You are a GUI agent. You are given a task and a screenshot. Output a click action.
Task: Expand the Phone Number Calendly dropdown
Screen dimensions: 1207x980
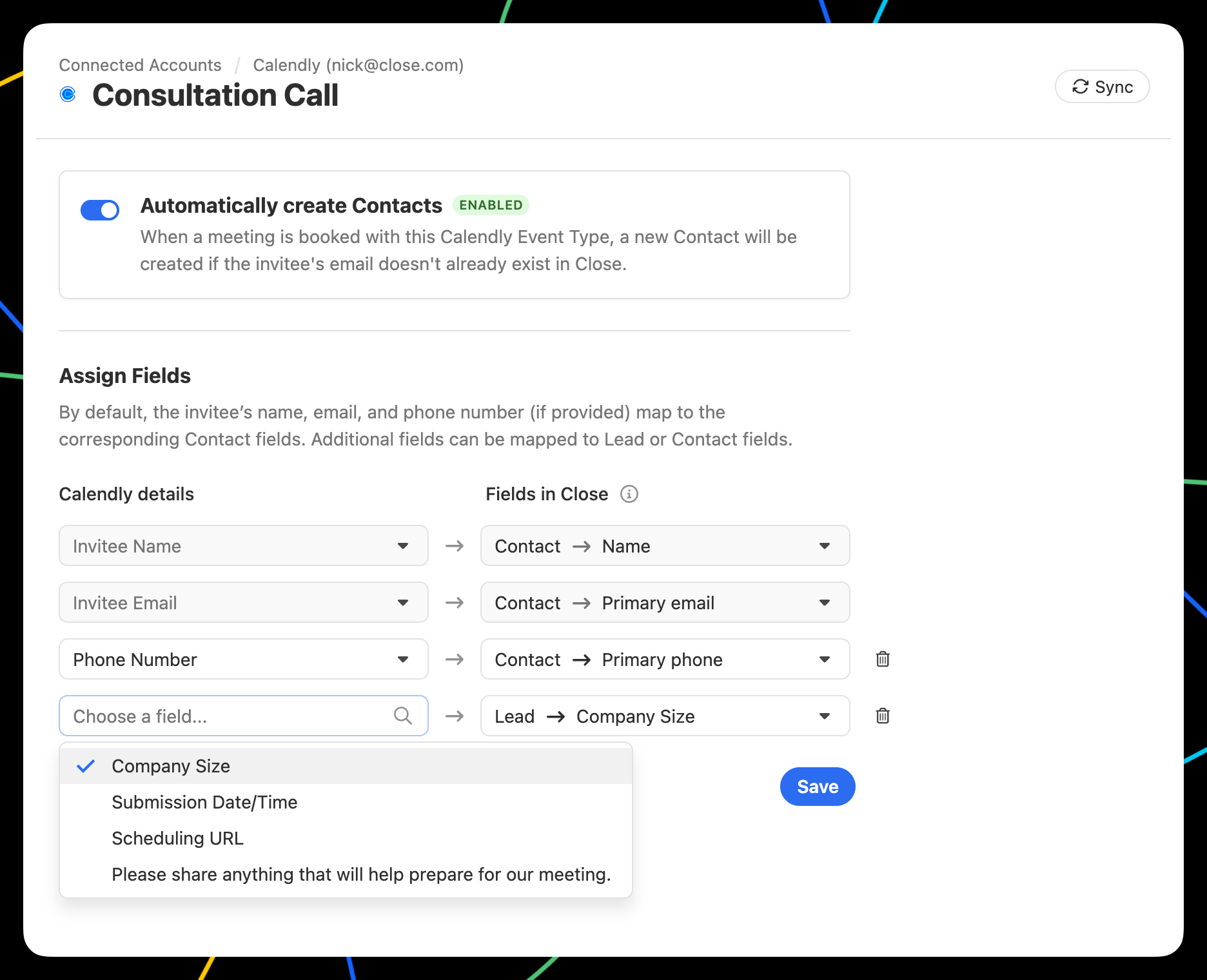pyautogui.click(x=244, y=659)
